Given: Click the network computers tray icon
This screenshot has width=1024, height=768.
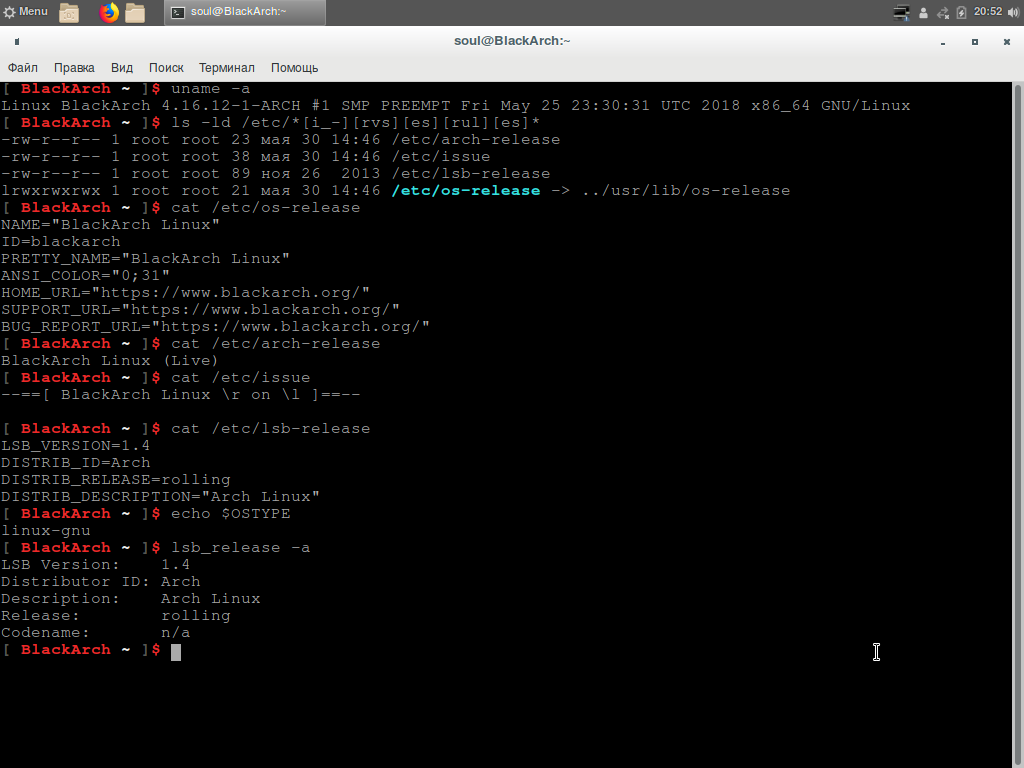Looking at the screenshot, I should [901, 12].
